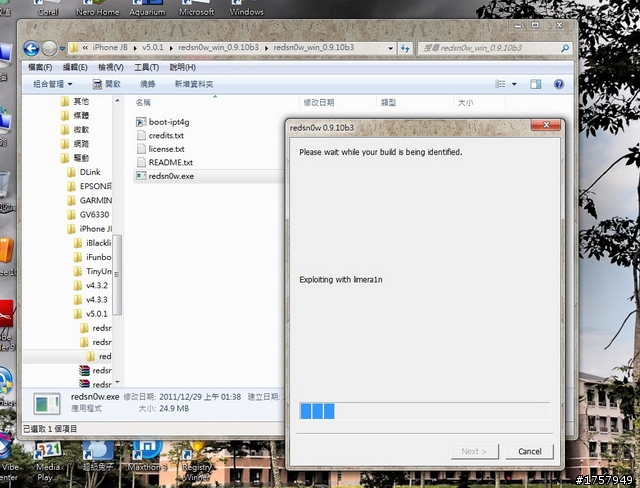Viewport: 640px width, 488px height.
Task: Select the 其他 folder in tree
Action: tap(74, 101)
